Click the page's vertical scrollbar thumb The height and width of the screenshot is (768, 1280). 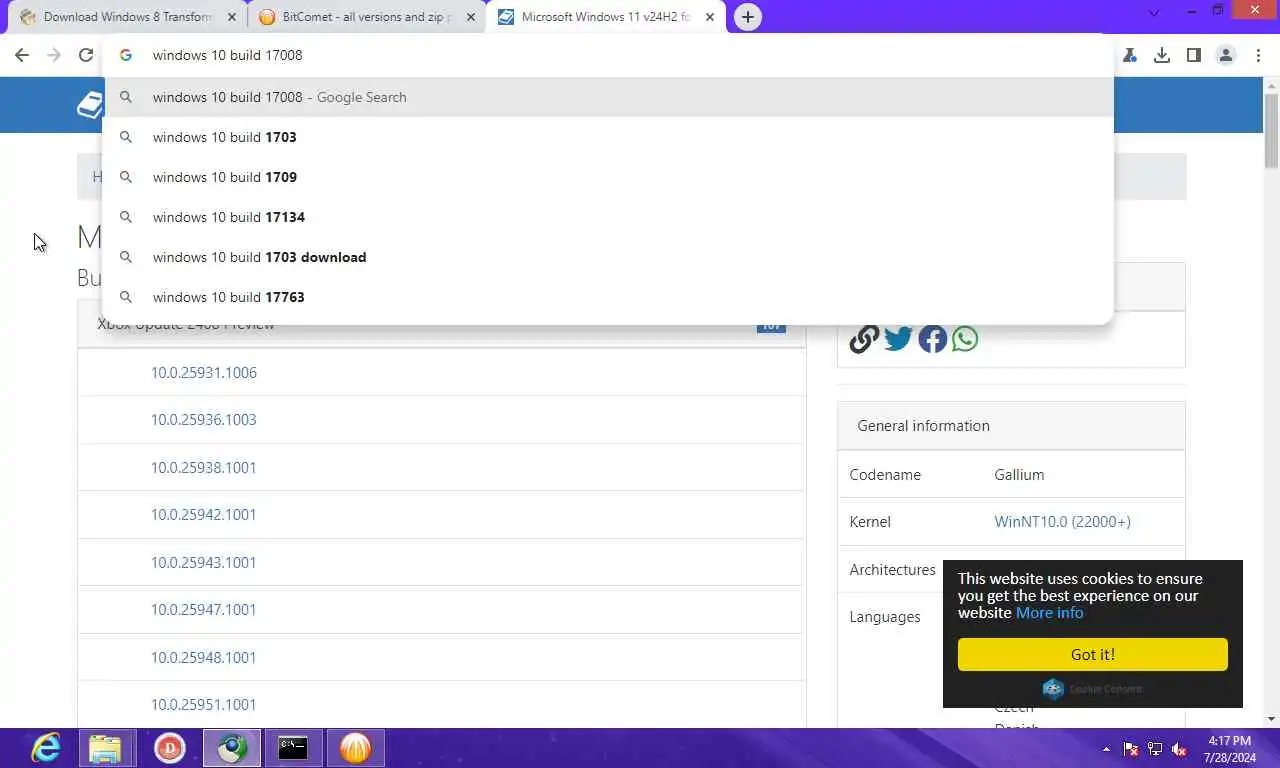(x=1271, y=130)
